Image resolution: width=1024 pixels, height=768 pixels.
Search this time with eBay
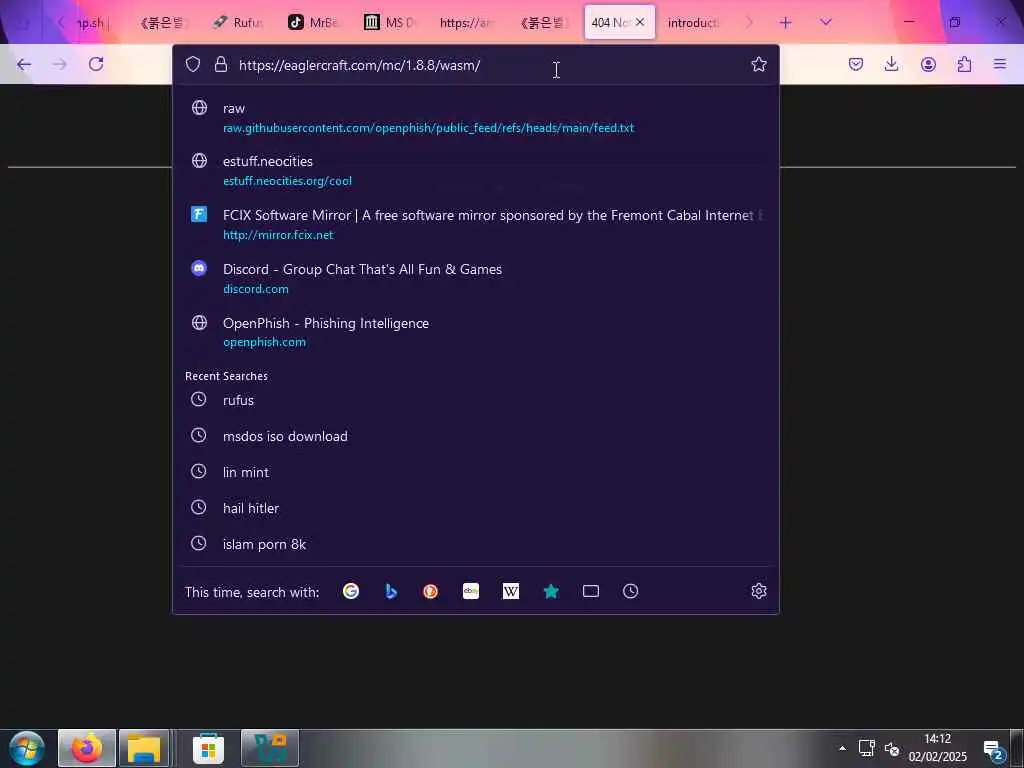pyautogui.click(x=471, y=591)
